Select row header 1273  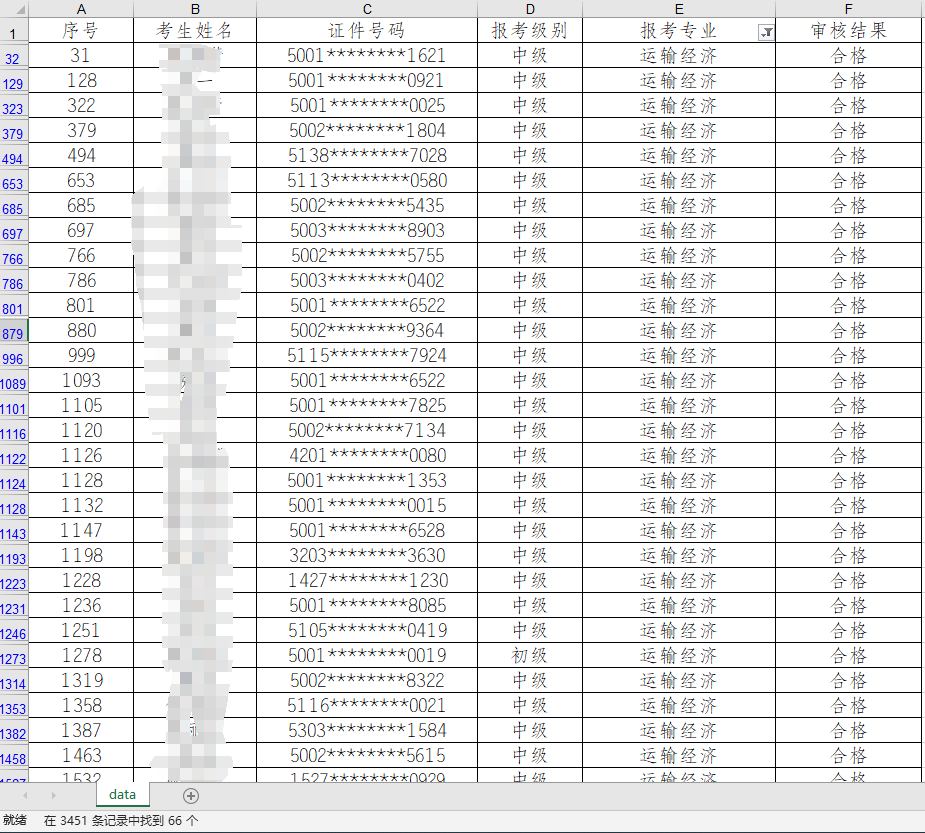click(x=14, y=656)
